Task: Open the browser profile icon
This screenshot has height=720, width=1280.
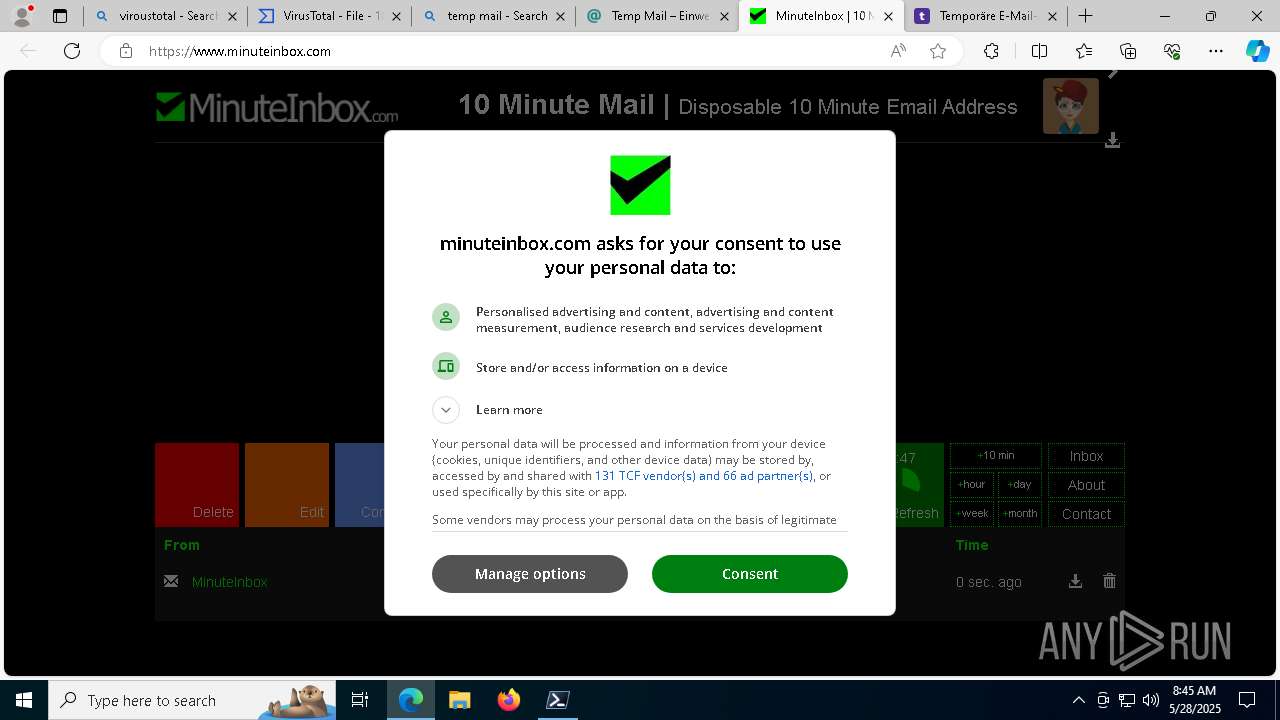Action: point(21,16)
